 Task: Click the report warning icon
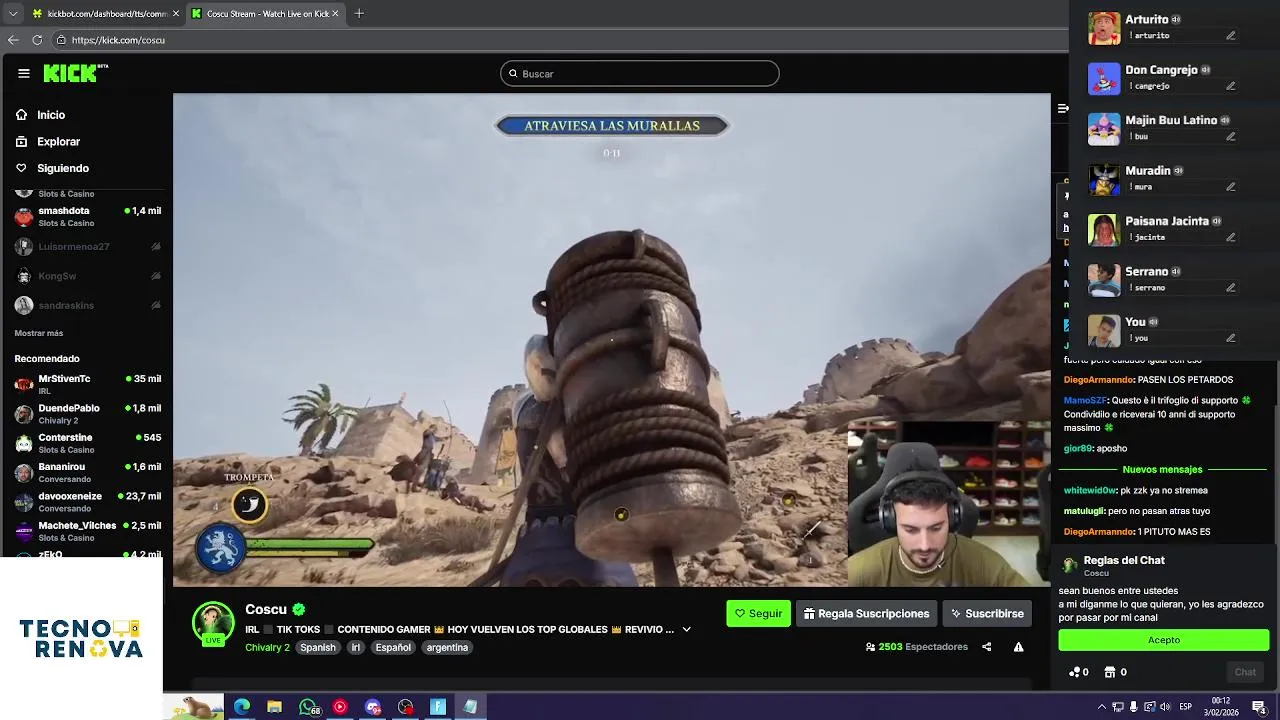point(1018,647)
